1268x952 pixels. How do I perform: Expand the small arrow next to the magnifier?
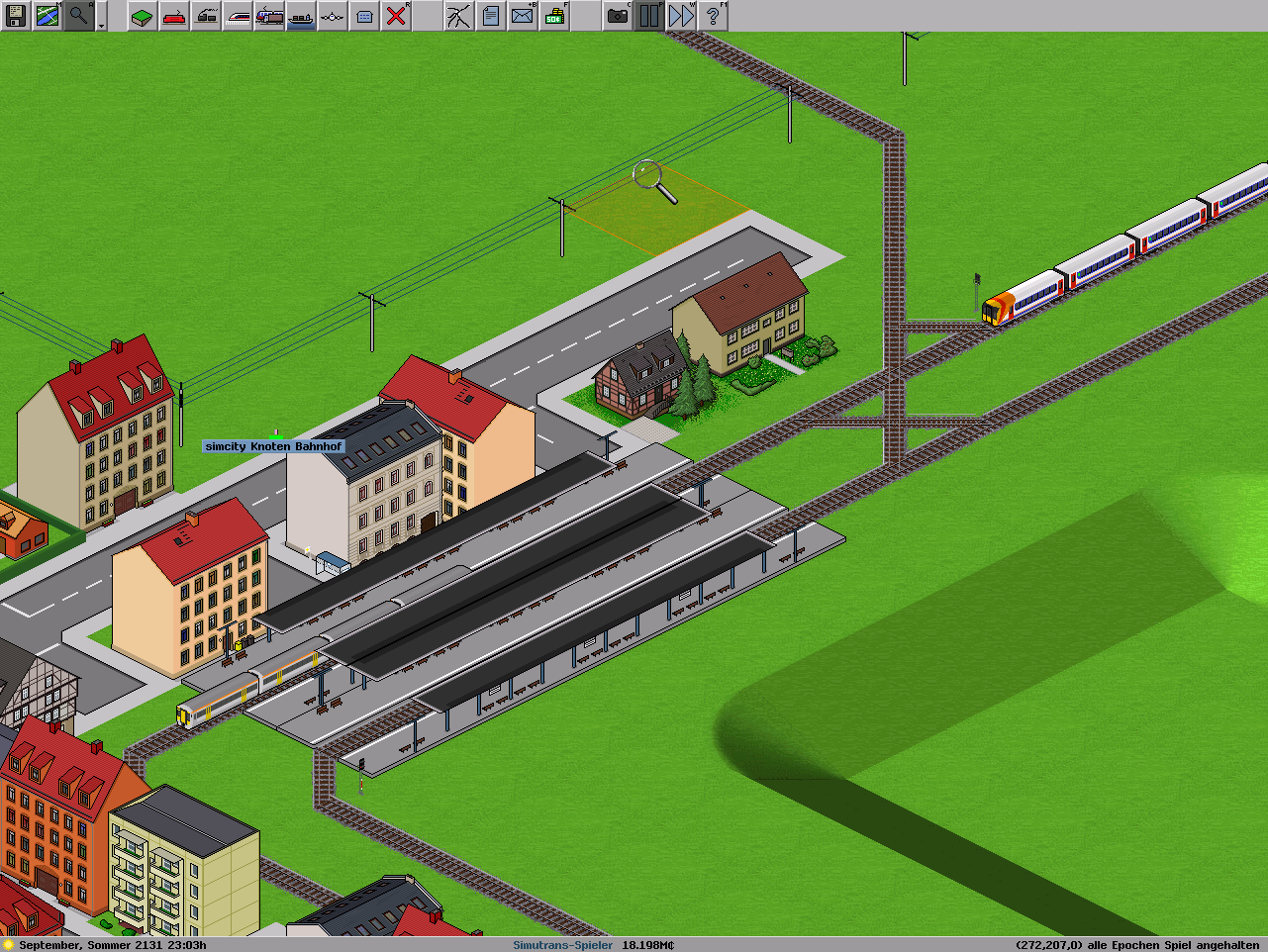(102, 18)
